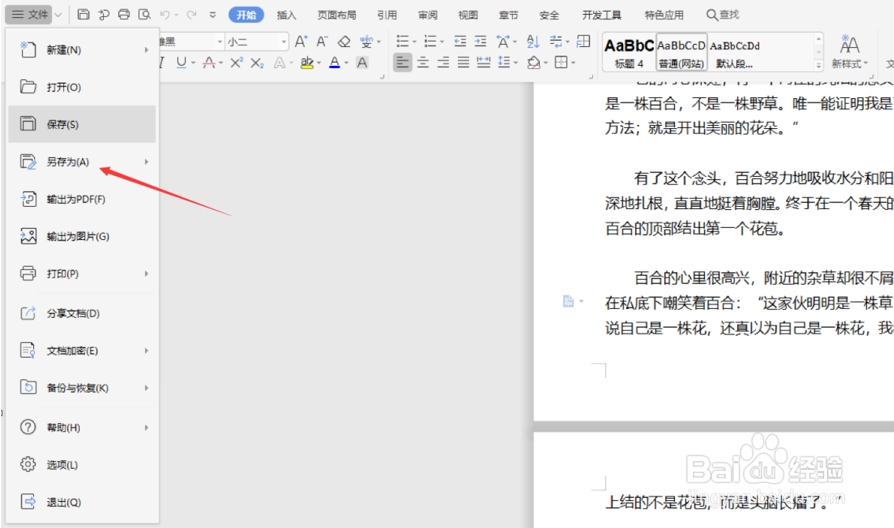Select 保存(S) in the file menu

[x=82, y=124]
